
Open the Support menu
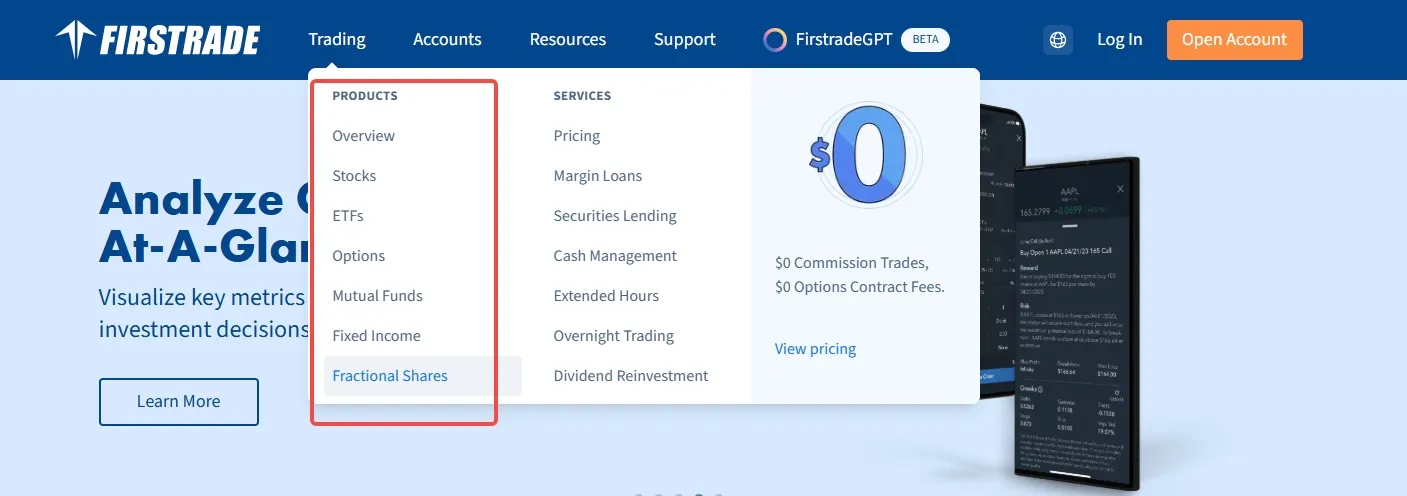685,40
